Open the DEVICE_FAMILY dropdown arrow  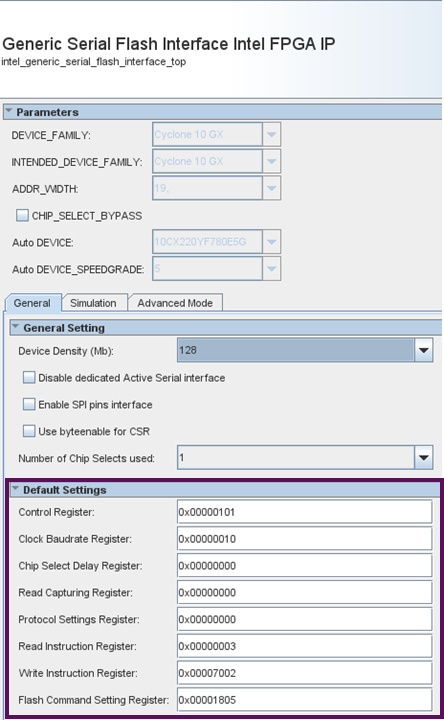(x=271, y=135)
